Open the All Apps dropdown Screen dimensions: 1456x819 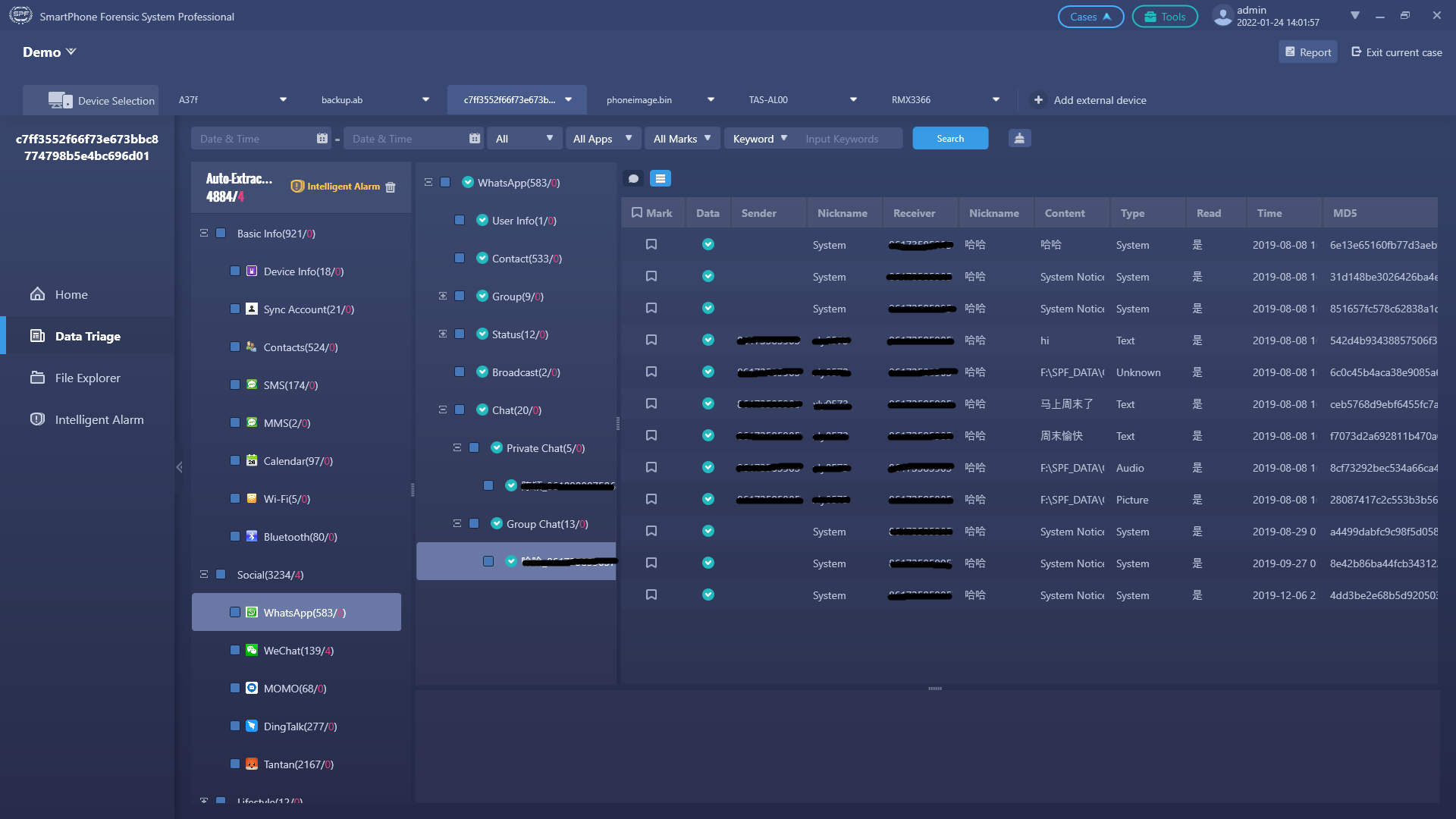603,139
